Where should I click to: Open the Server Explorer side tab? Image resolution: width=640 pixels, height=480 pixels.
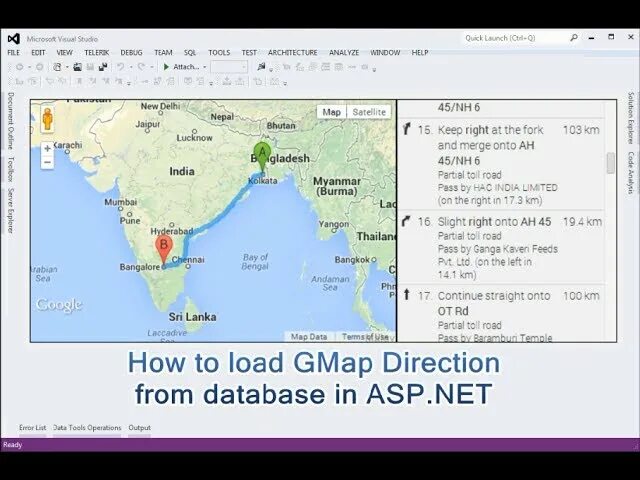coord(11,211)
